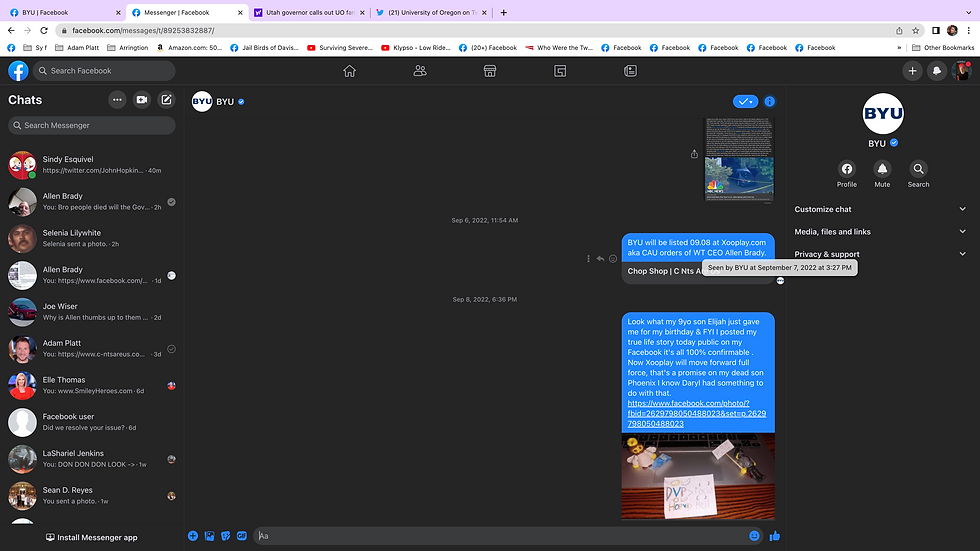Bookmark this page star icon
Image resolution: width=980 pixels, height=551 pixels.
[x=916, y=30]
